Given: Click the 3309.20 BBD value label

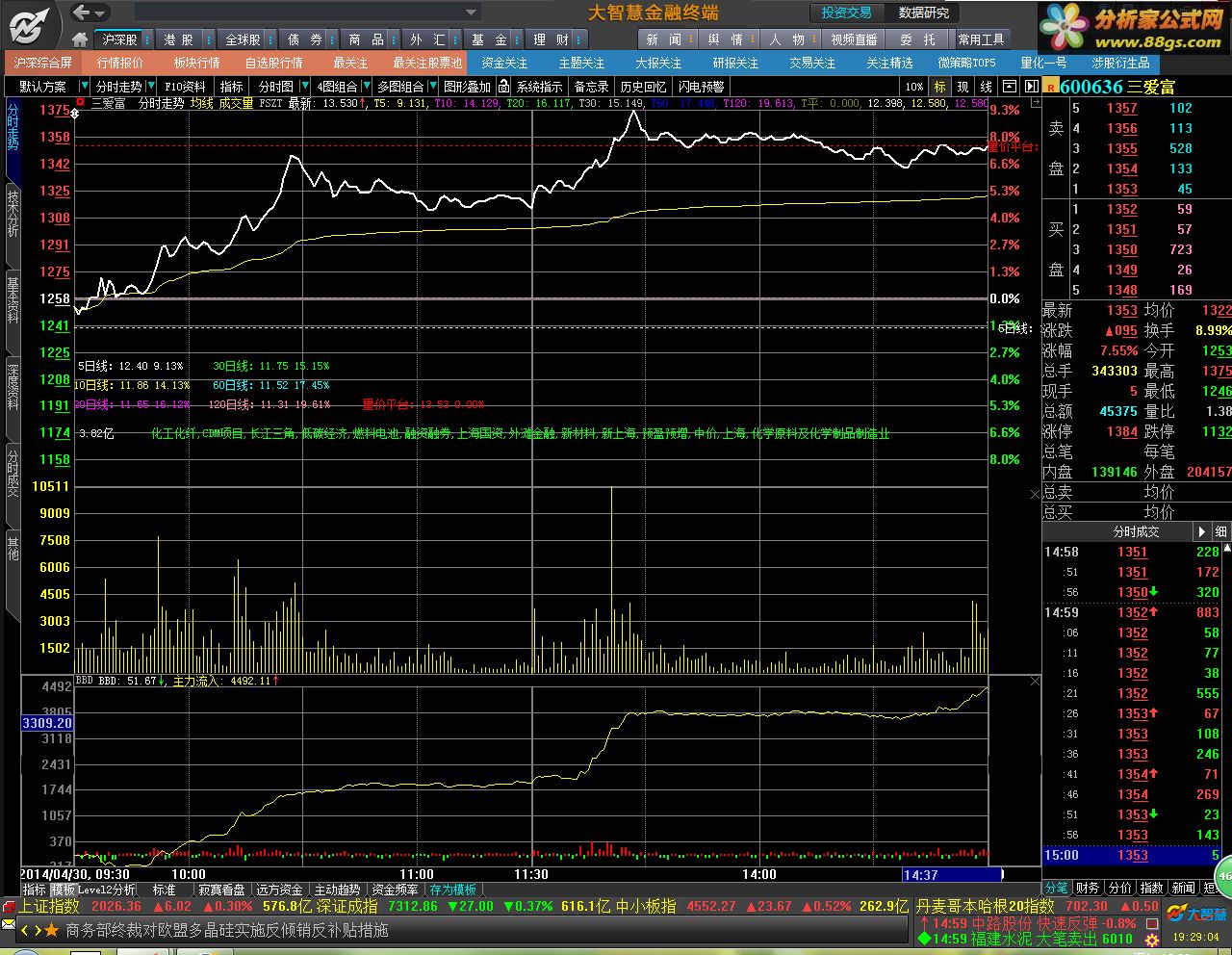Looking at the screenshot, I should [x=47, y=723].
